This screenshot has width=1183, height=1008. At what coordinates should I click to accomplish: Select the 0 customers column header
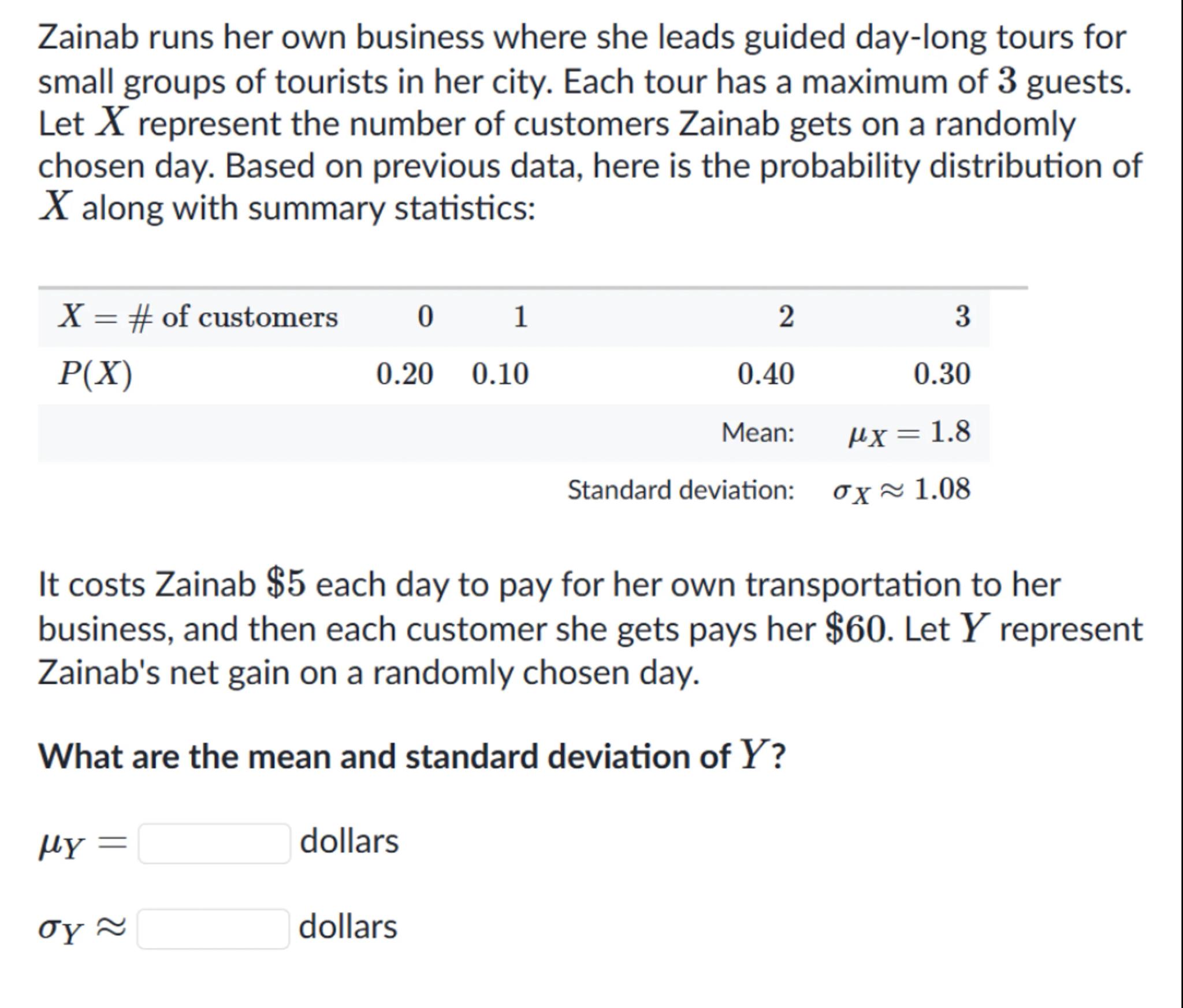[x=425, y=317]
